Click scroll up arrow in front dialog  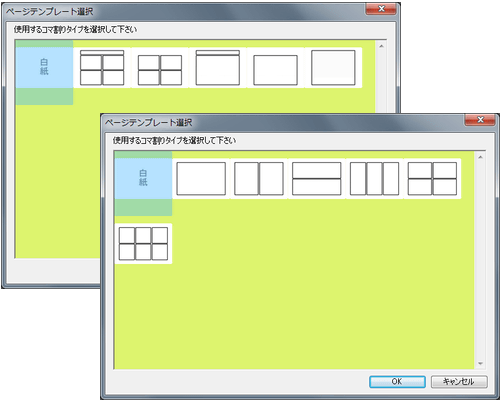click(x=480, y=157)
